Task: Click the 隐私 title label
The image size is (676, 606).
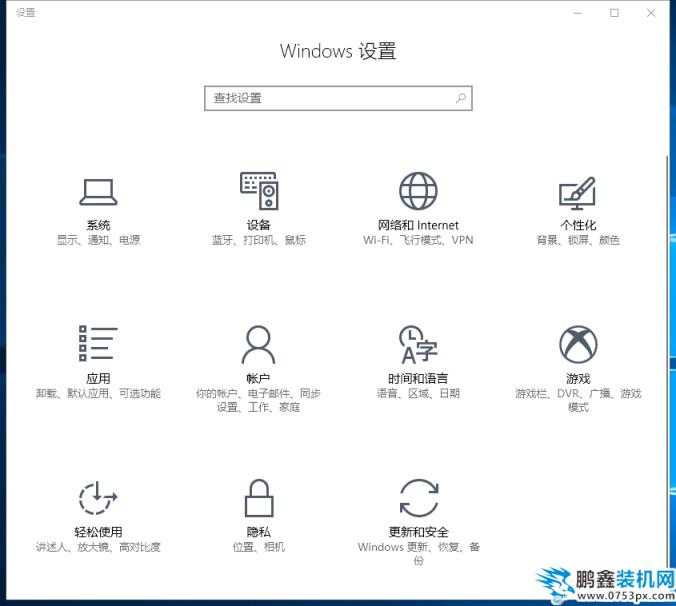Action: tap(259, 532)
